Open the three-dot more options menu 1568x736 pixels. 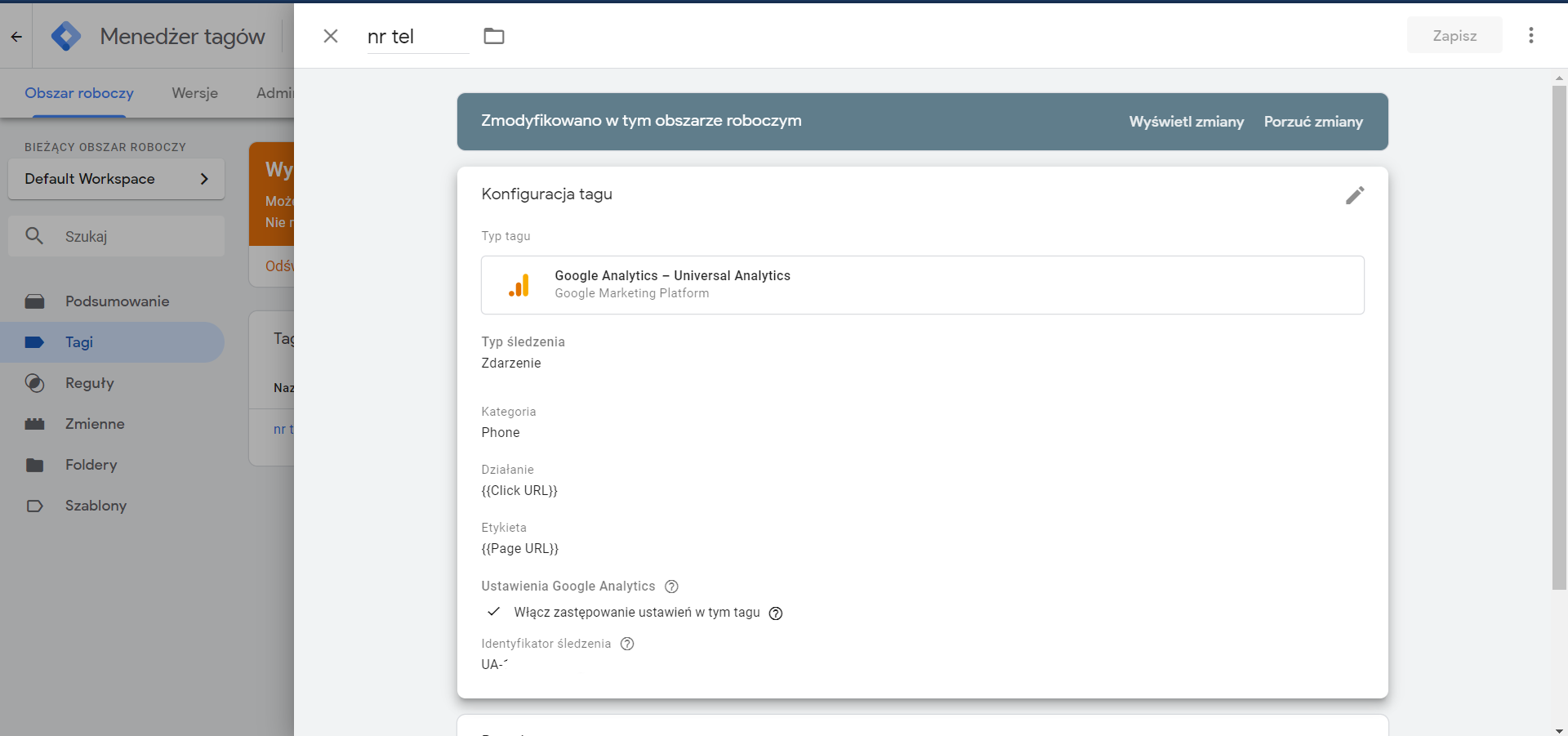click(1531, 35)
